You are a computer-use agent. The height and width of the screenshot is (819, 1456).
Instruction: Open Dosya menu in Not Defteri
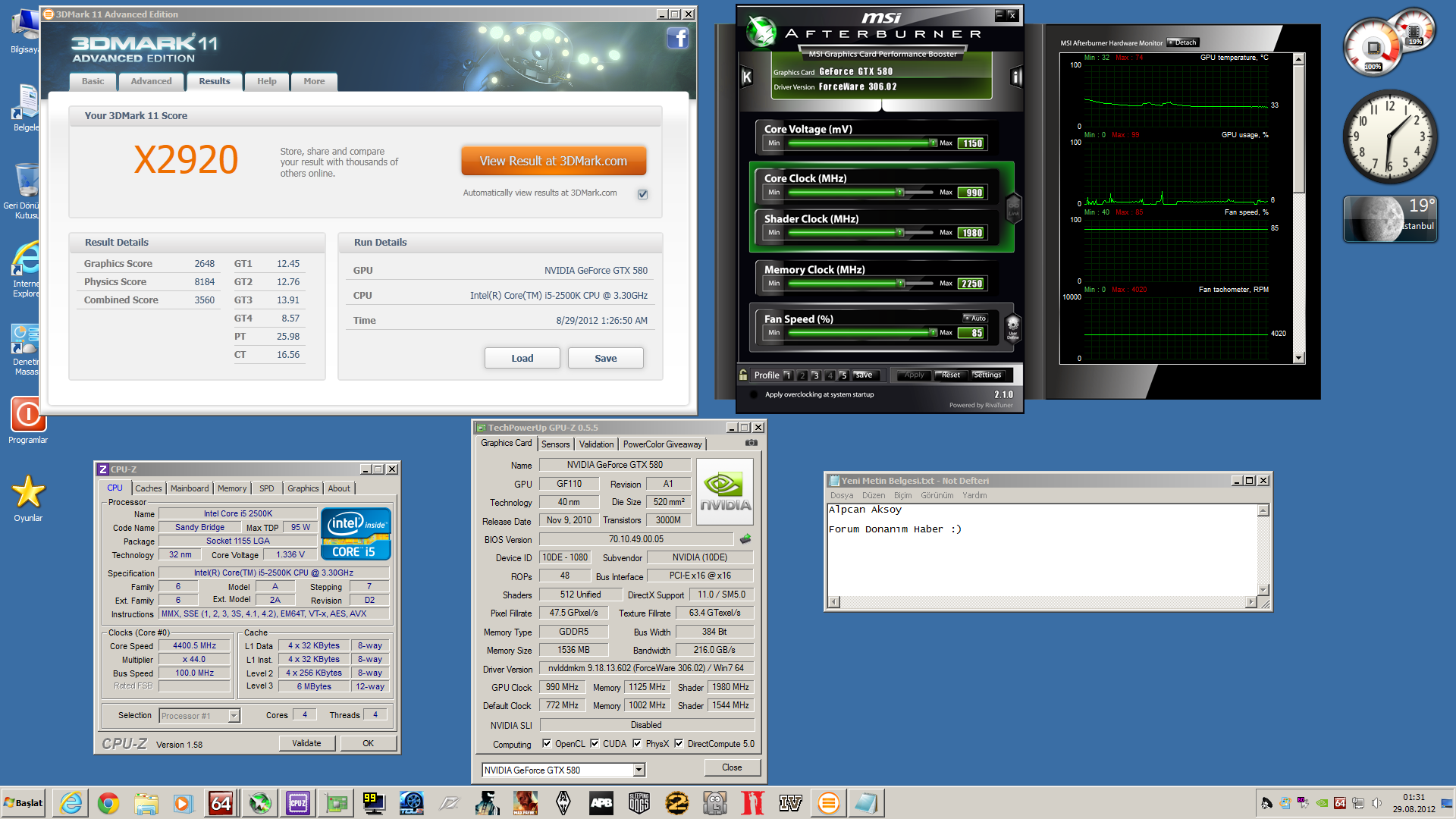pyautogui.click(x=842, y=495)
